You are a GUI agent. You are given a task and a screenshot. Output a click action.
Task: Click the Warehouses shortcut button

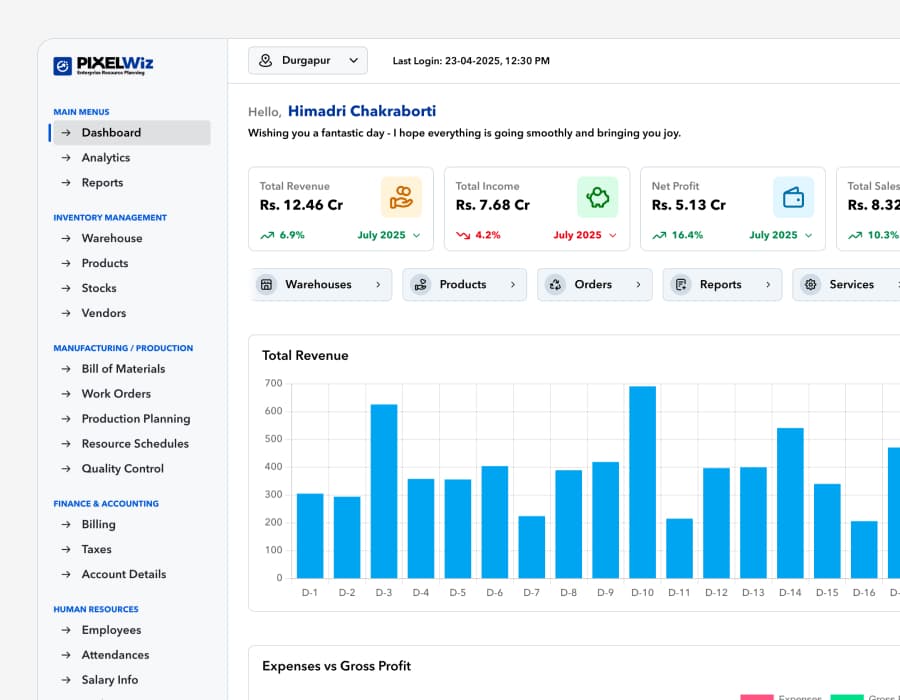(x=321, y=285)
